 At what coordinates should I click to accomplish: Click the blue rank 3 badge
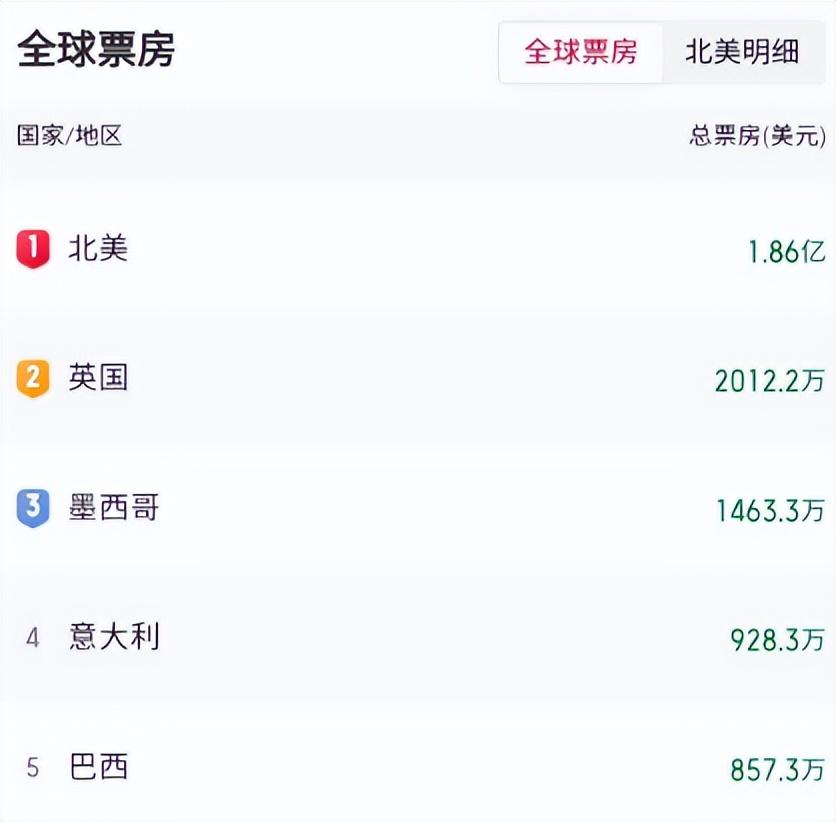(33, 507)
